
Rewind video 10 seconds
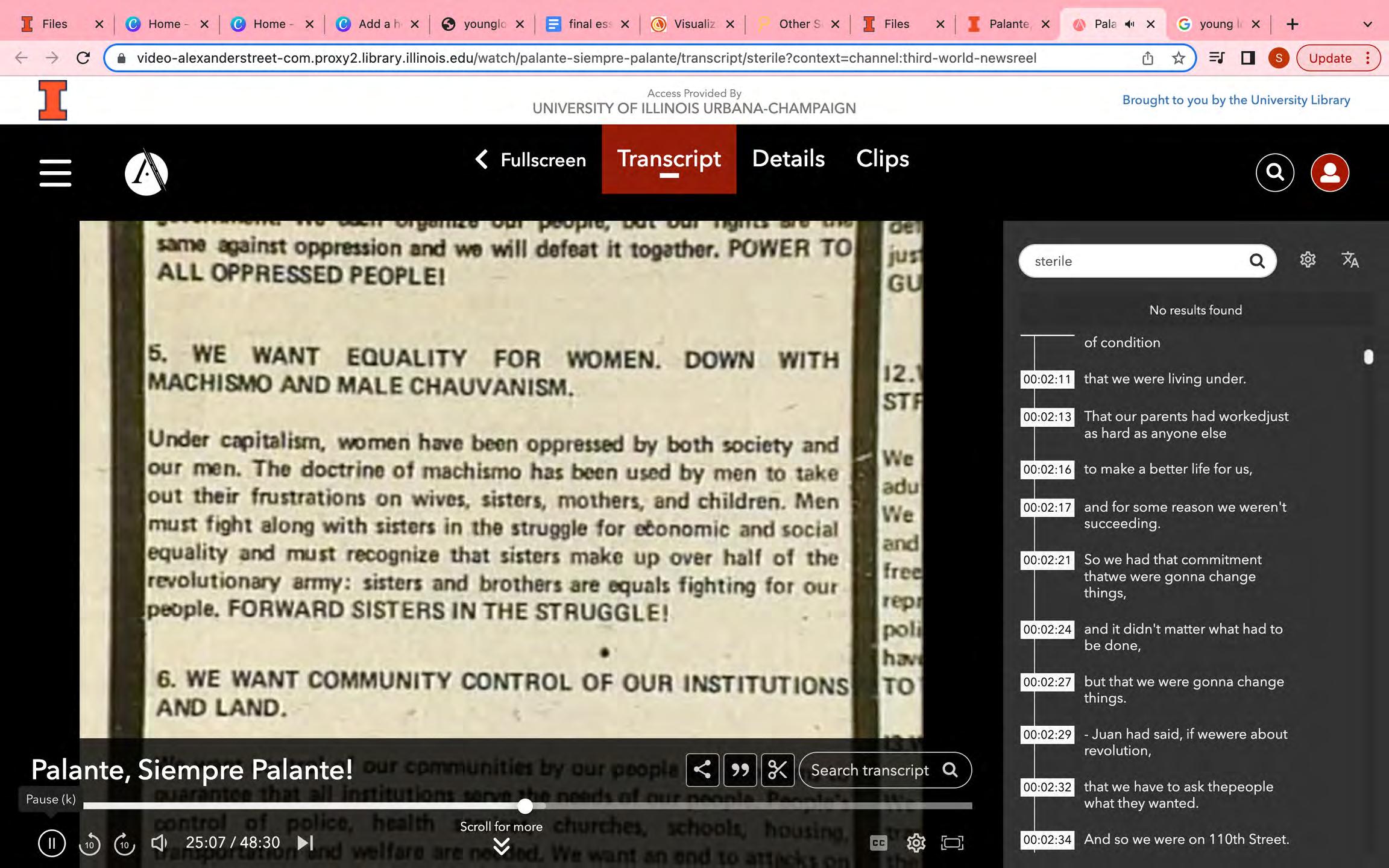click(89, 843)
